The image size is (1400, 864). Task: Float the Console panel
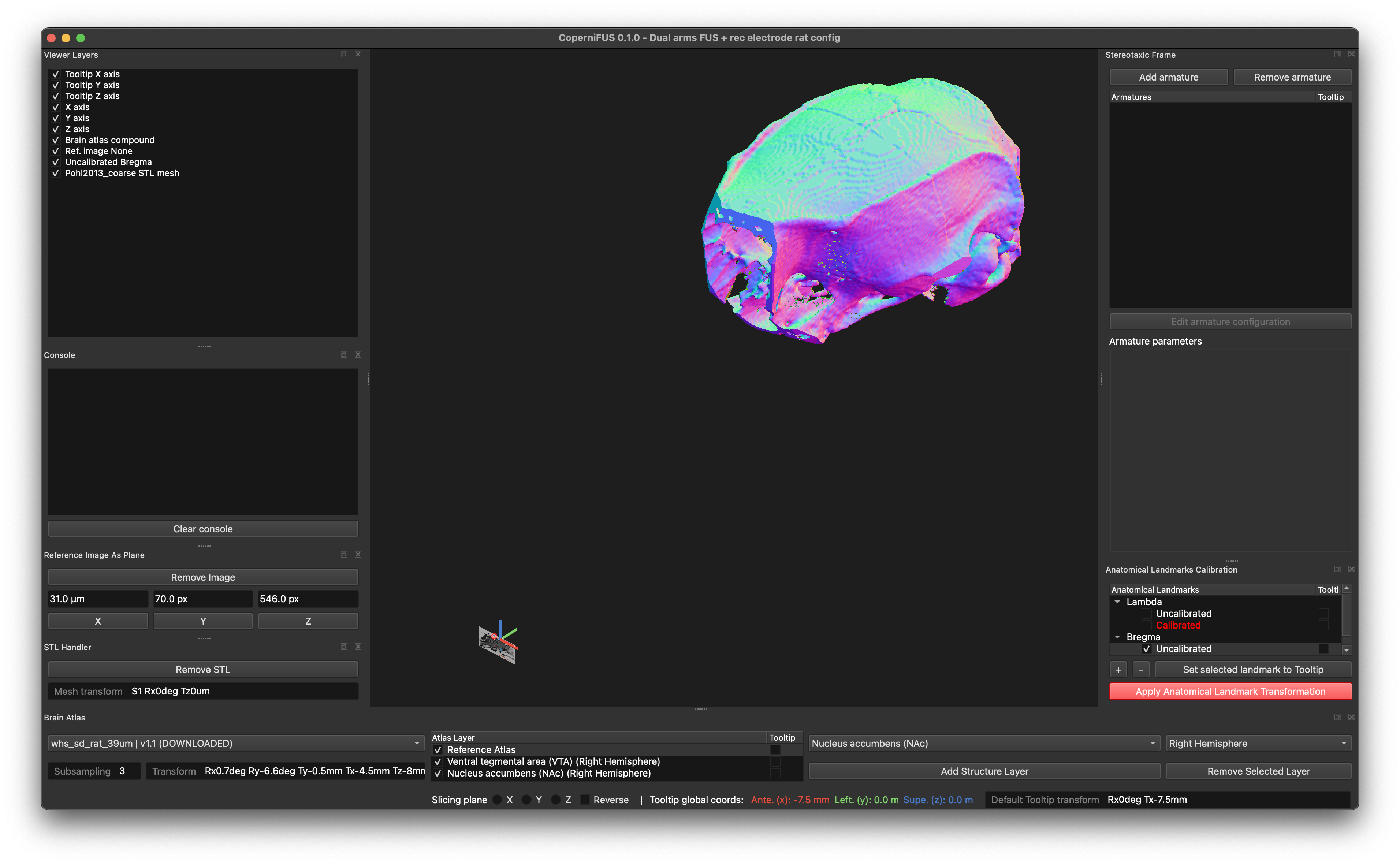pos(344,354)
